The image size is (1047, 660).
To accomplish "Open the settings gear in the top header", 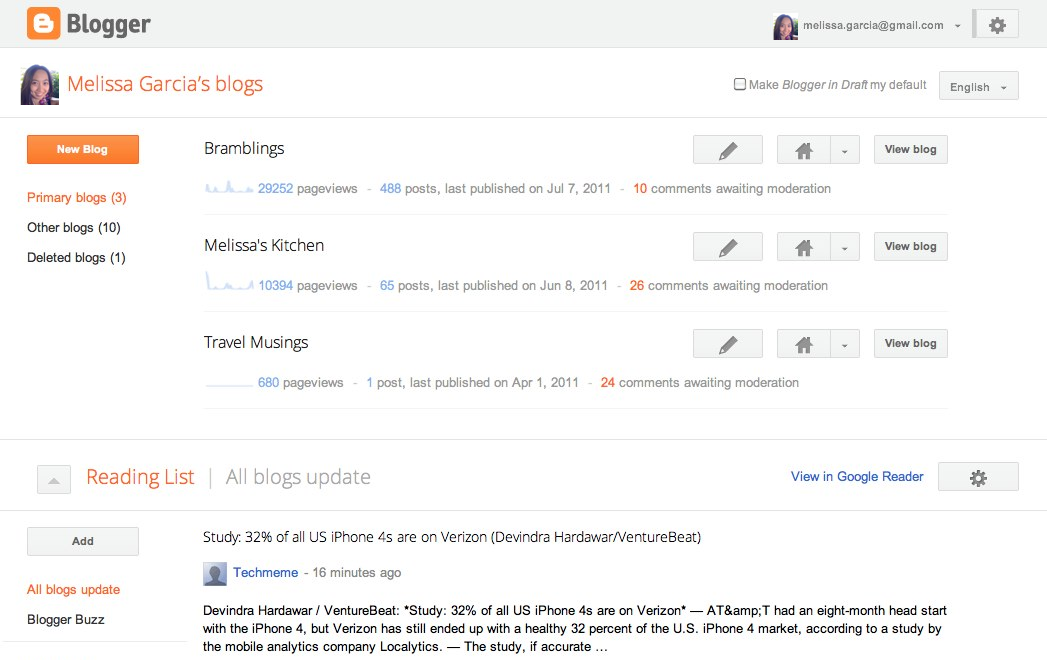I will (x=996, y=25).
